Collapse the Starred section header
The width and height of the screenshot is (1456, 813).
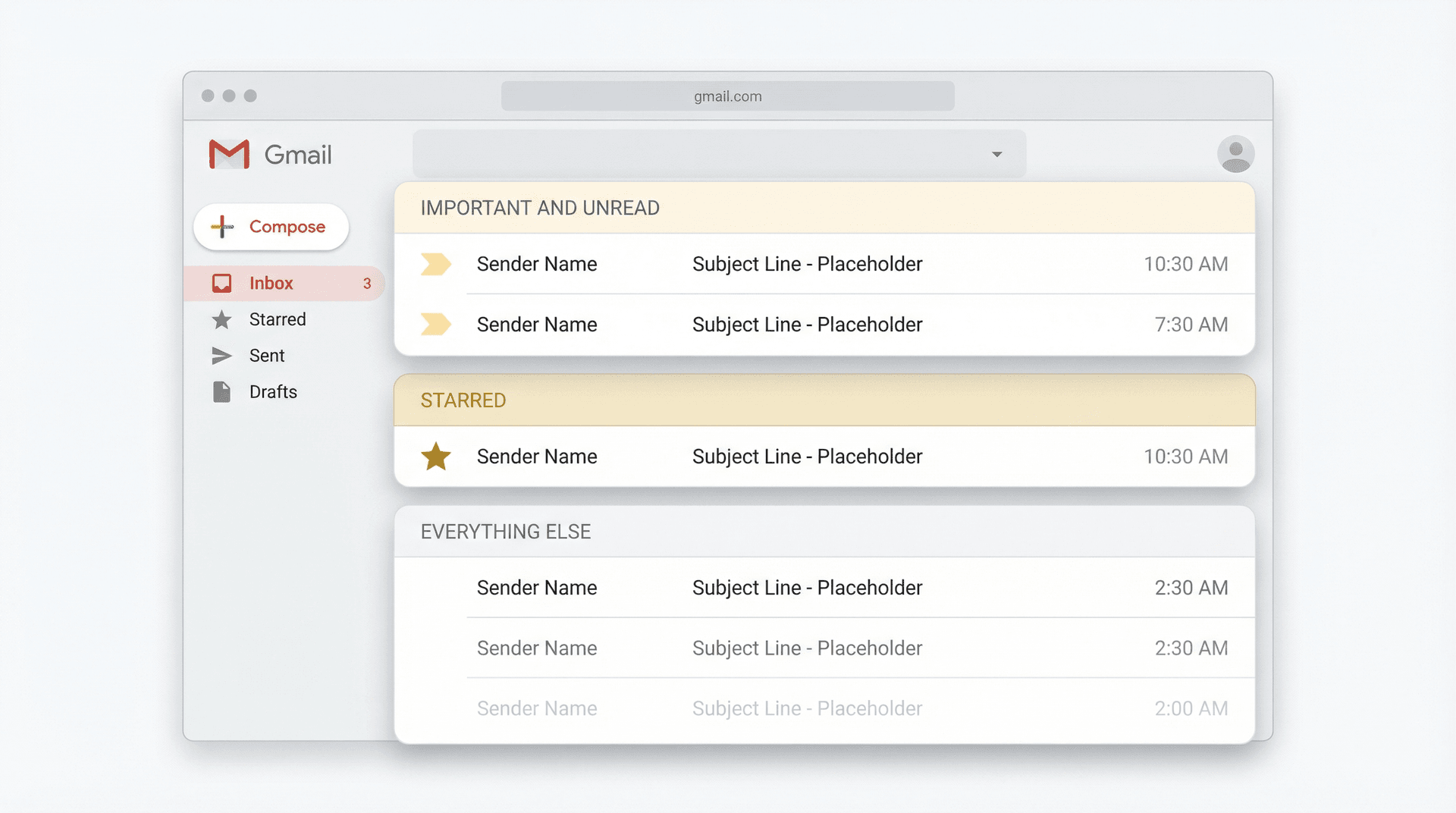pos(463,400)
